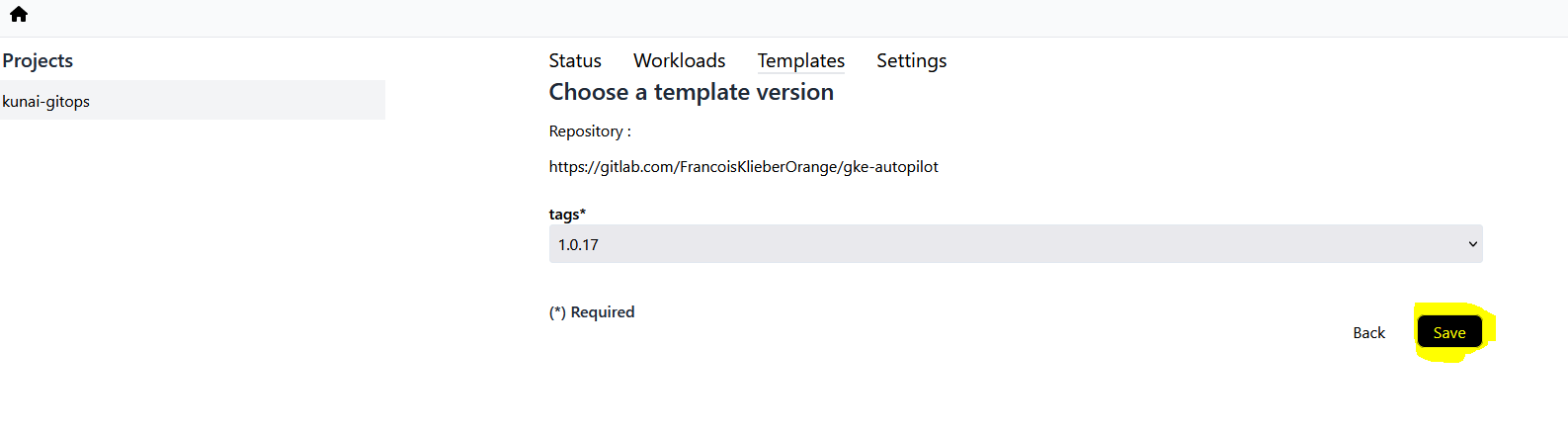Viewport: 1568px width, 436px height.
Task: Click the Repository label
Action: 590,131
